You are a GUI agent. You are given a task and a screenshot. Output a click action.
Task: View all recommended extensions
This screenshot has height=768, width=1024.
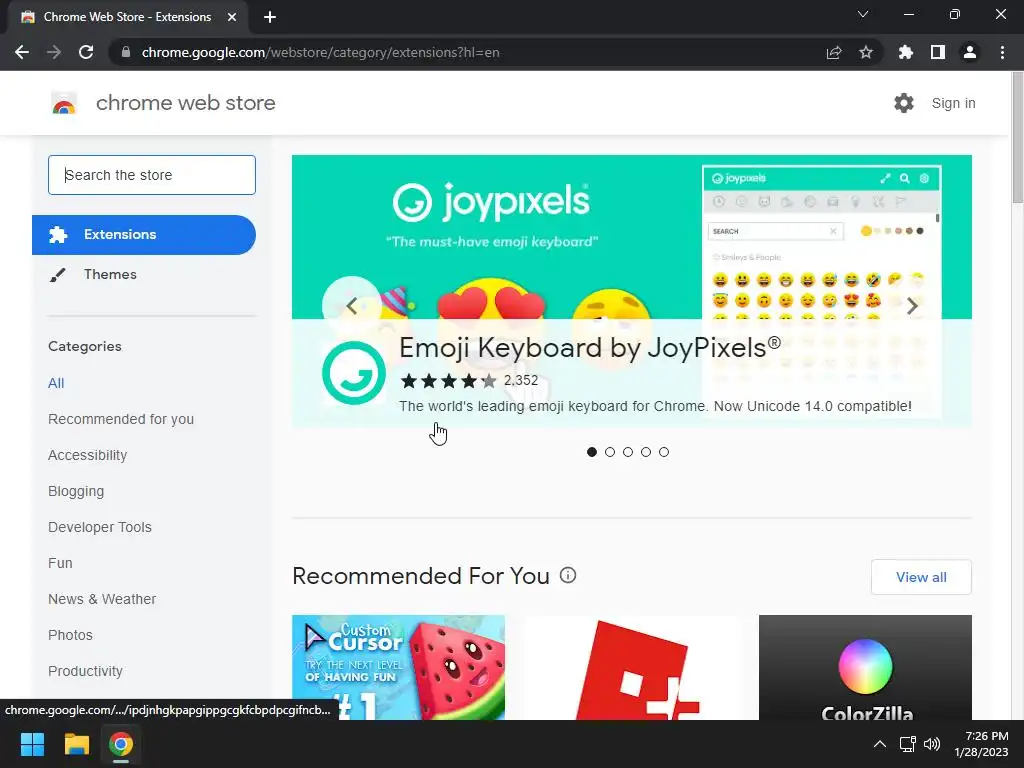(x=921, y=577)
